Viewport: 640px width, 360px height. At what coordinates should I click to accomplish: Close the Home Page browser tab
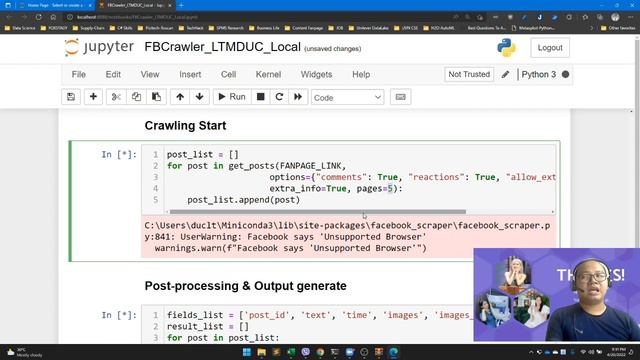90,5
